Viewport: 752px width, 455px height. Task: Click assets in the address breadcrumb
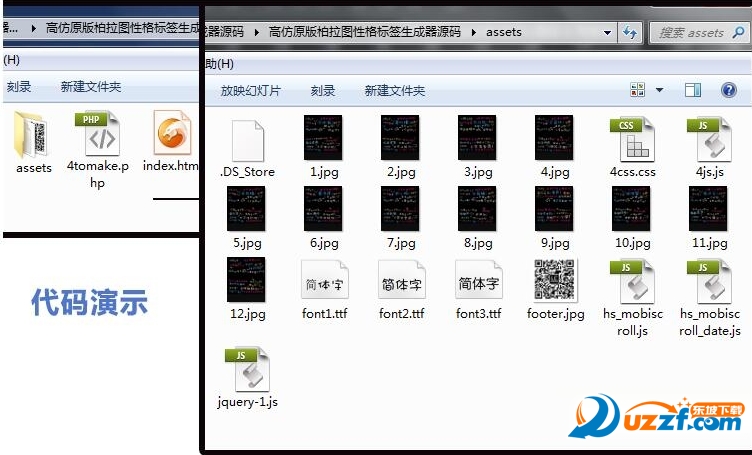[503, 32]
